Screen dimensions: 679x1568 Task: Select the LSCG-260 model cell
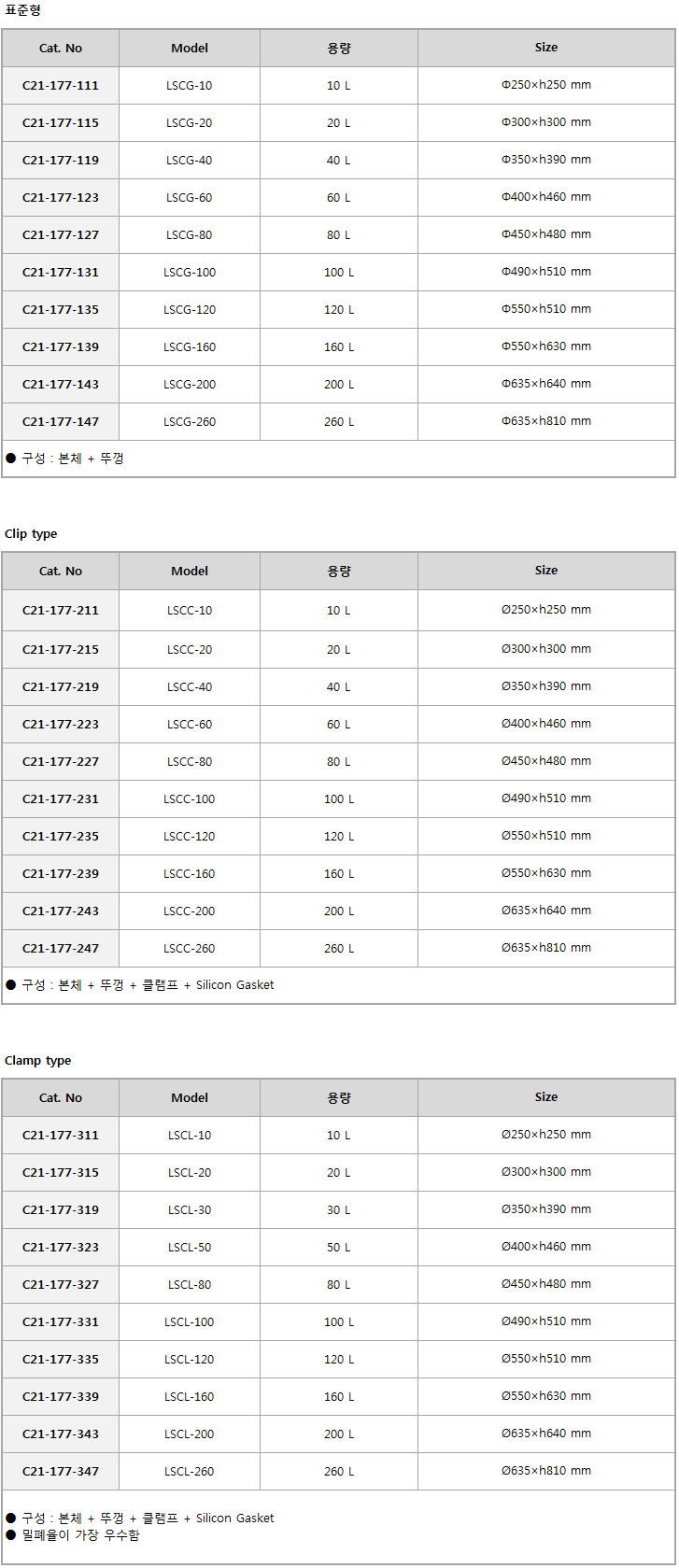click(x=190, y=422)
